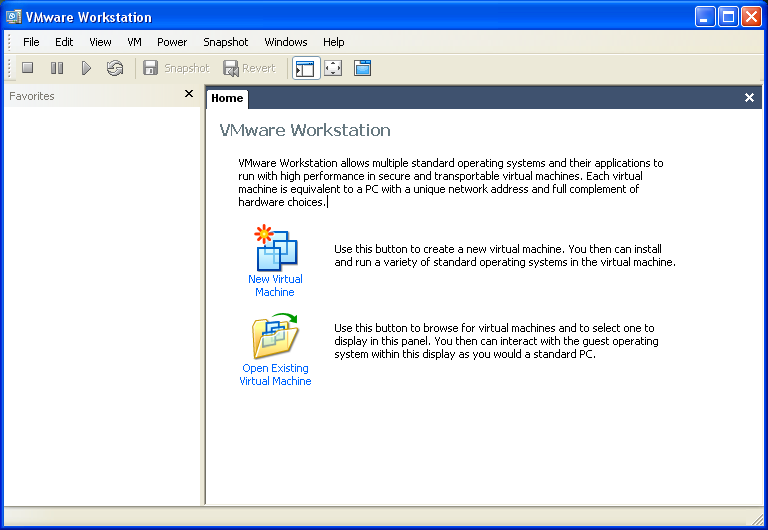768x530 pixels.
Task: Click the Power Off stop button
Action: (x=28, y=68)
